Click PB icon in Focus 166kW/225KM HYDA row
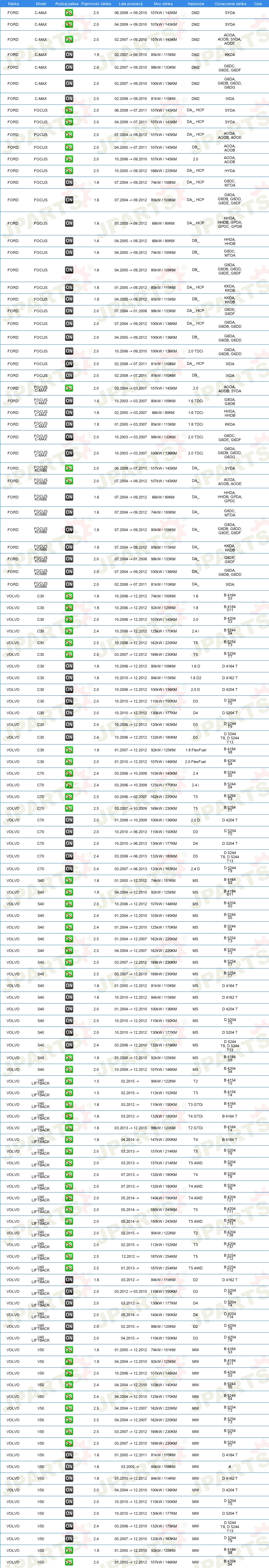This screenshot has width=269, height=1568. (x=69, y=171)
